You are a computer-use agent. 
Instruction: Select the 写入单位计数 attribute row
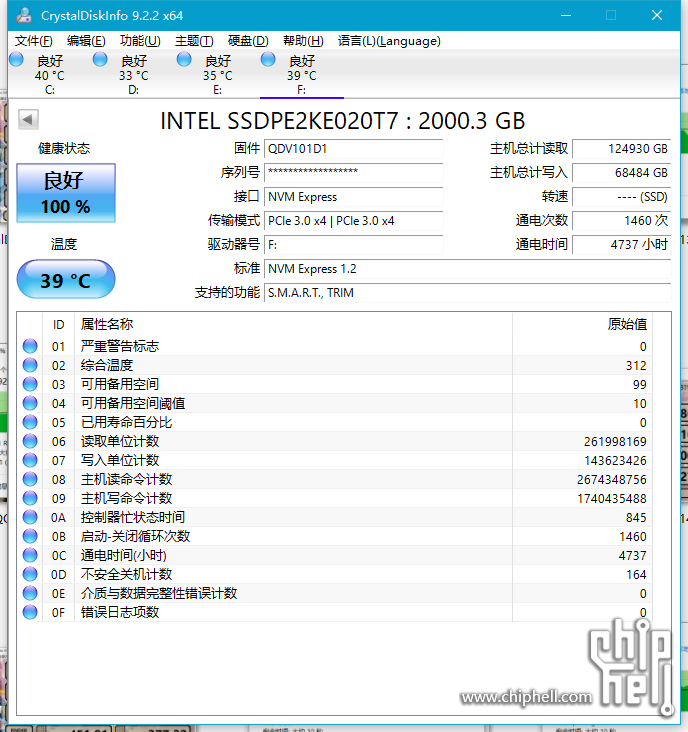pyautogui.click(x=335, y=460)
